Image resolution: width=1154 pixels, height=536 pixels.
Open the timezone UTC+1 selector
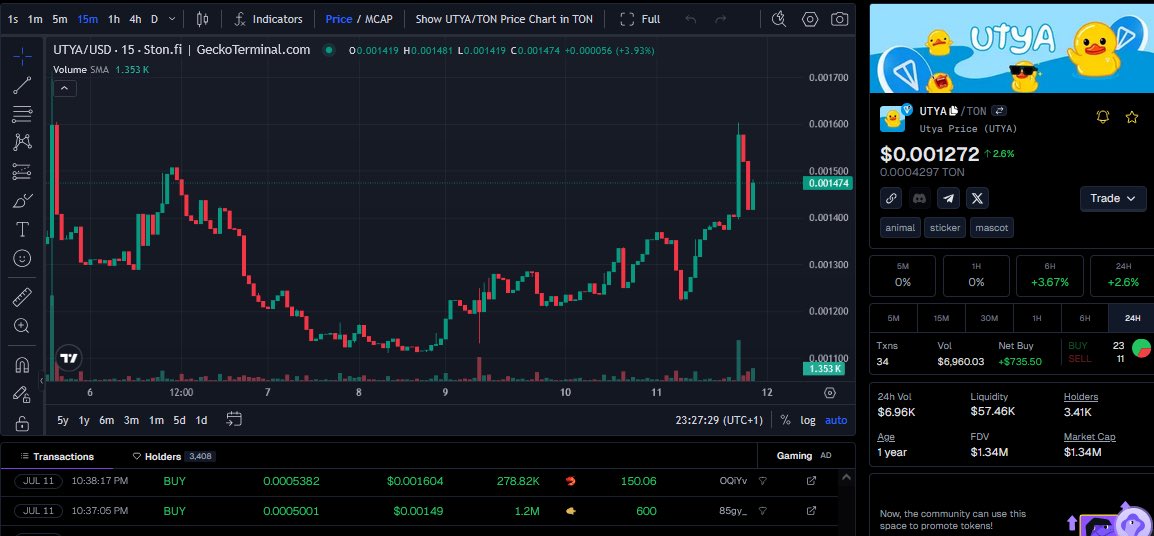(719, 420)
